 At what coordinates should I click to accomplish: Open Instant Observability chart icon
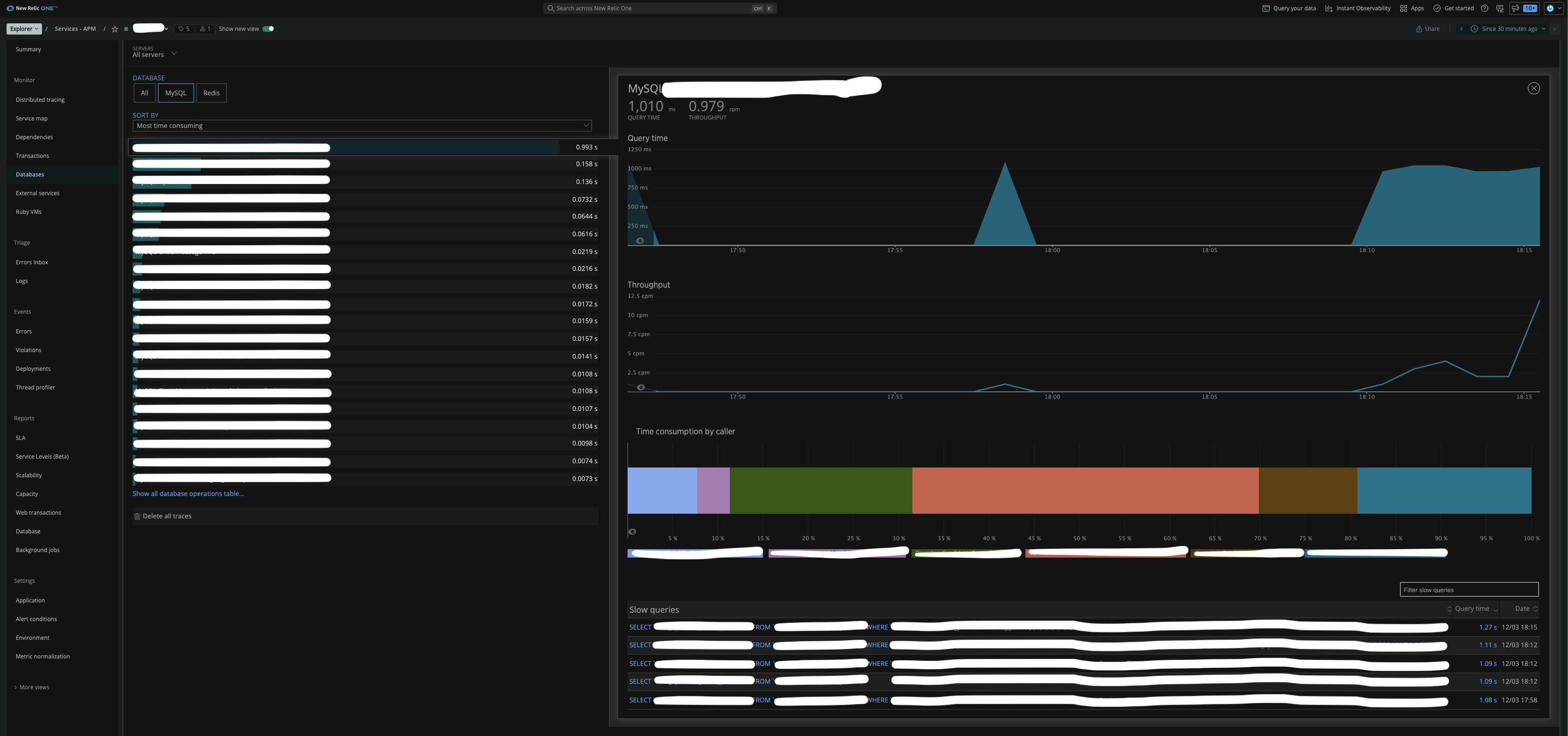[x=1329, y=8]
